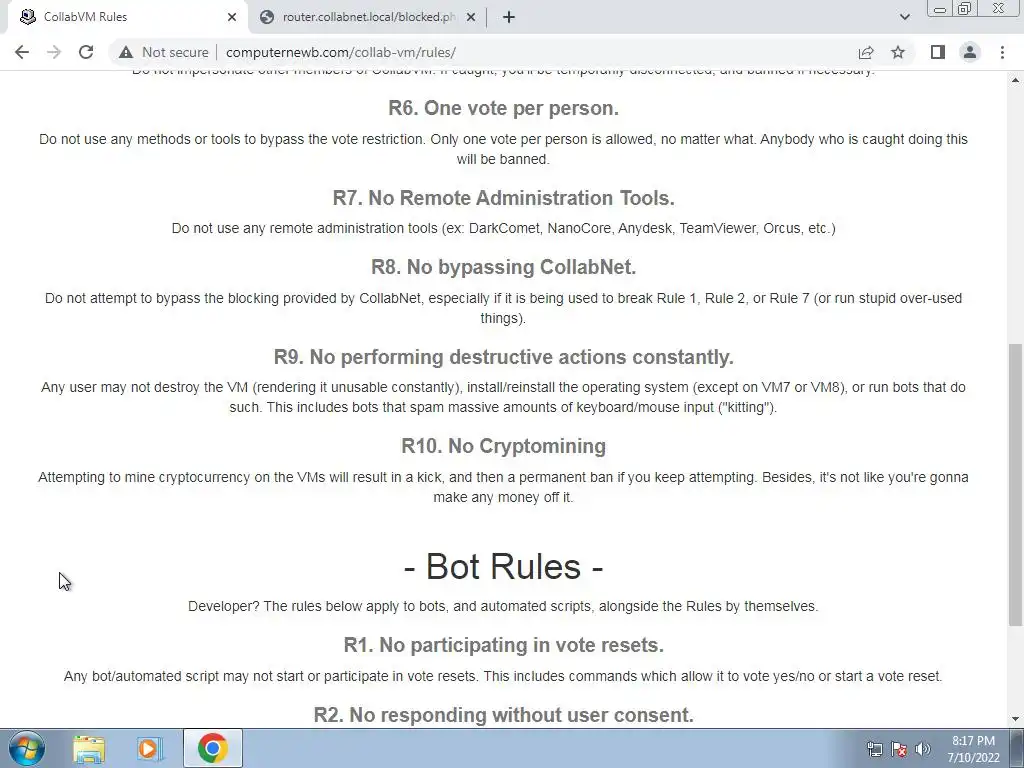Open the Windows Start menu
The image size is (1024, 768).
(x=27, y=748)
